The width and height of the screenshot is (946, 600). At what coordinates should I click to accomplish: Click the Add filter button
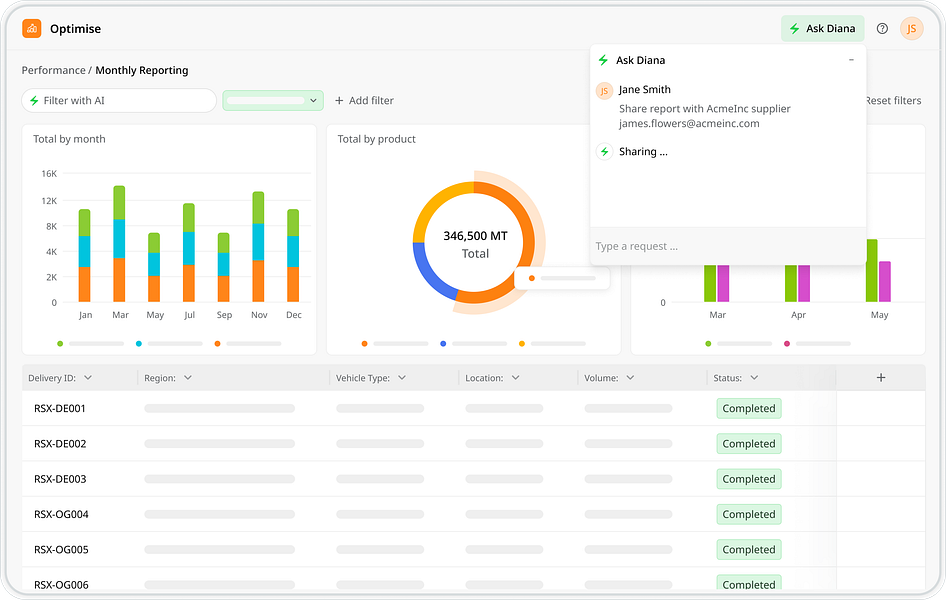[364, 101]
